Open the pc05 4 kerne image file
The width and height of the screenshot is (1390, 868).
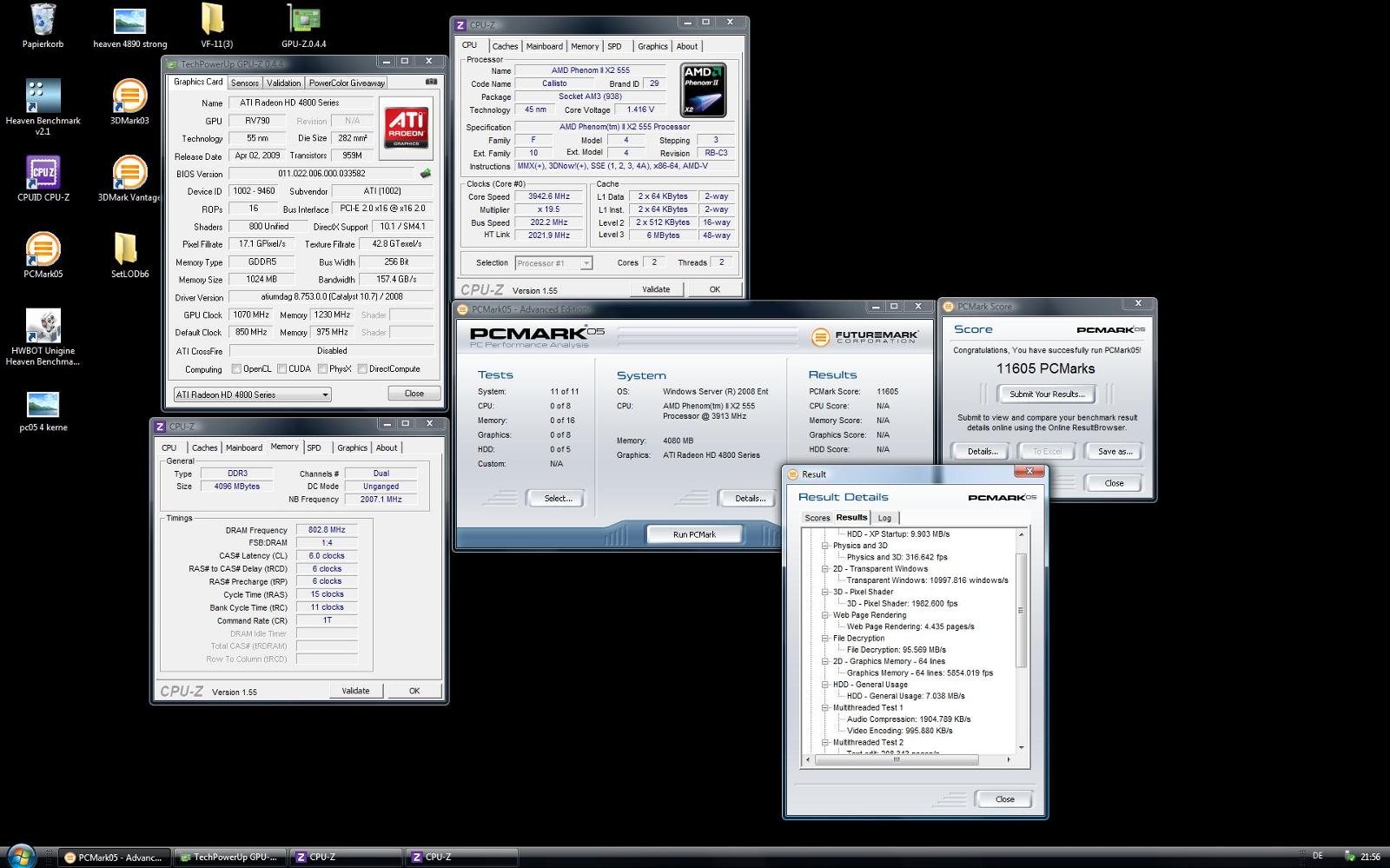coord(43,412)
